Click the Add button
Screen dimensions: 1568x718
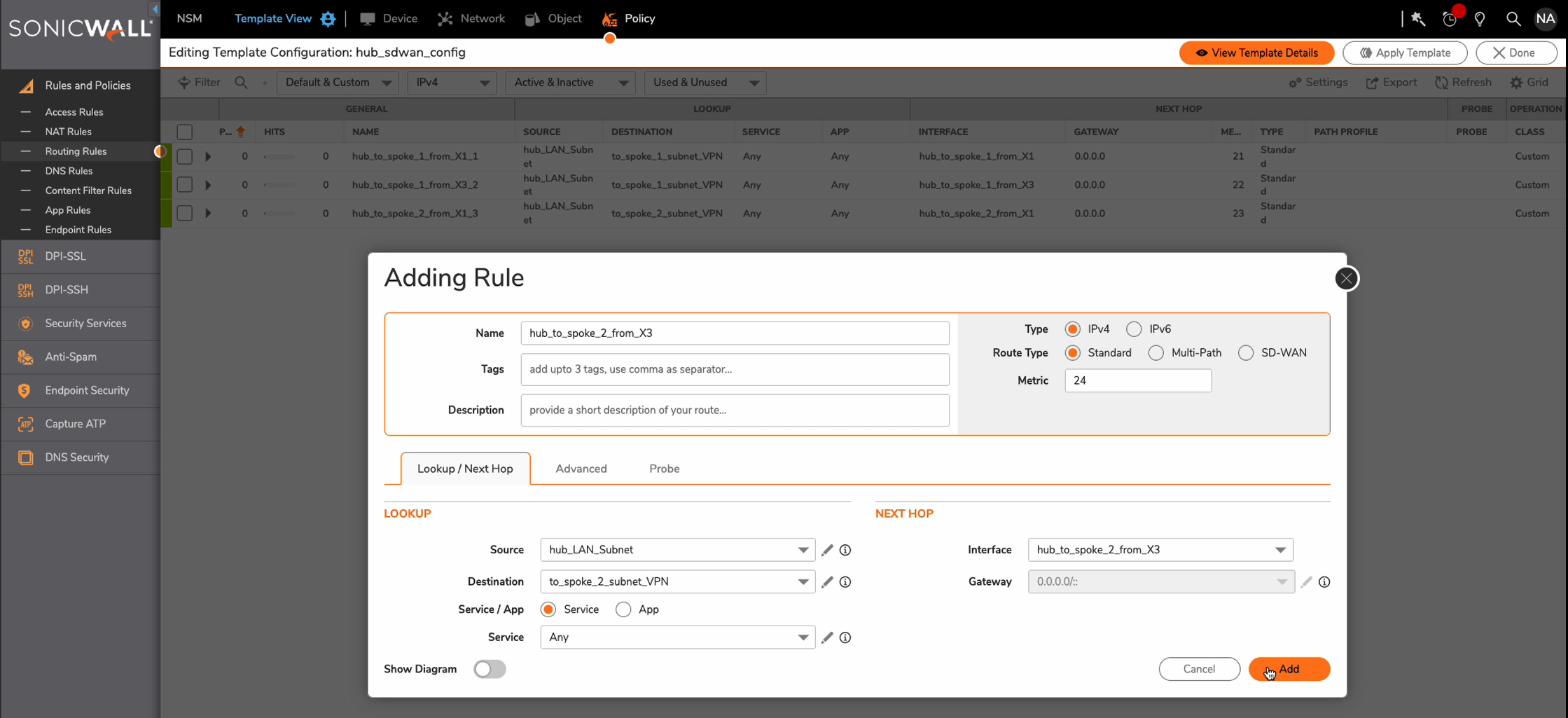click(1289, 669)
